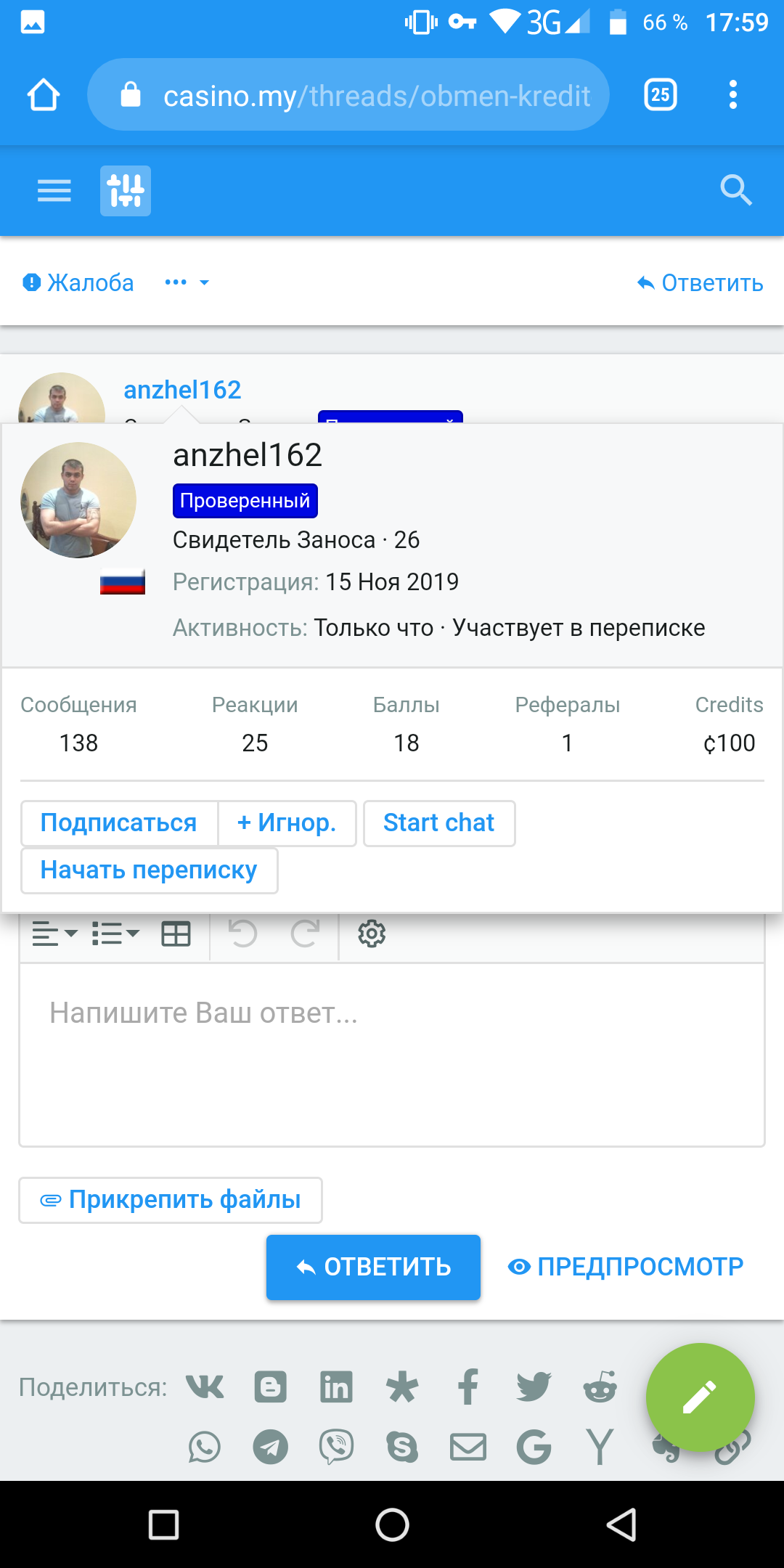Open text alignment dropdown in editor
This screenshot has width=784, height=1568.
54,934
